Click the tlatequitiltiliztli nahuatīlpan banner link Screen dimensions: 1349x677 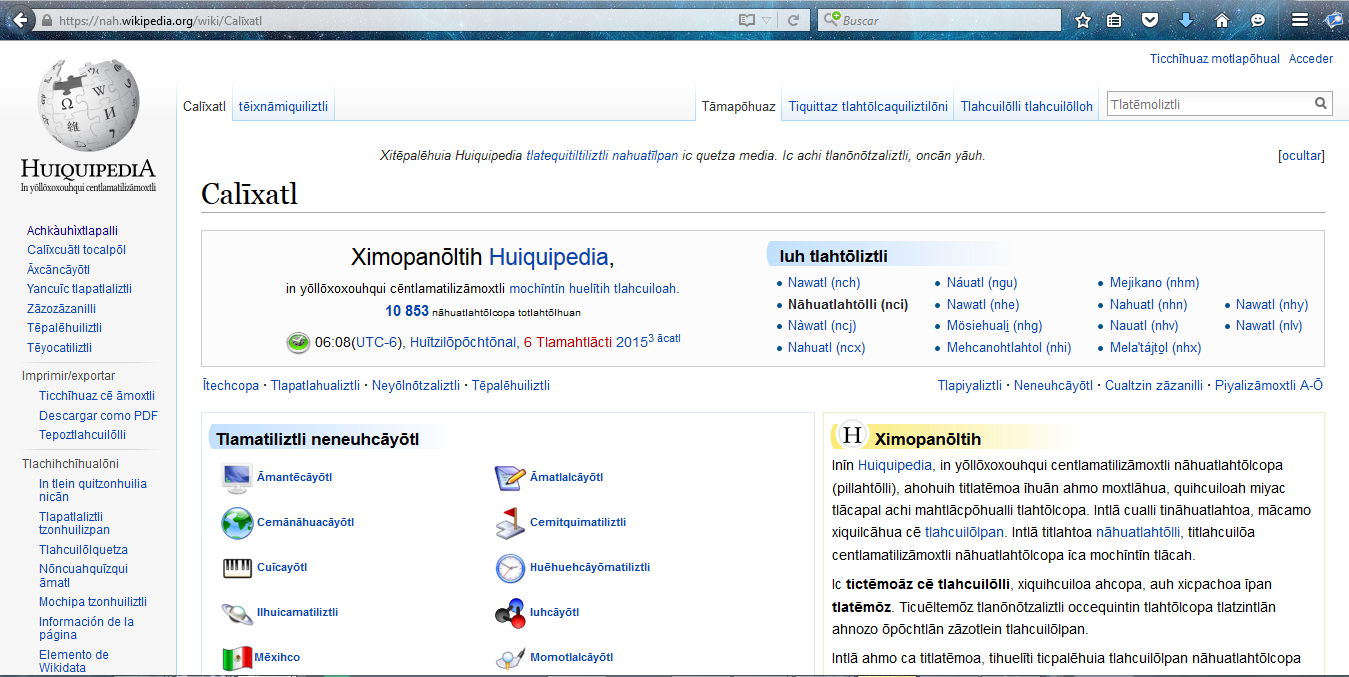[x=602, y=156]
